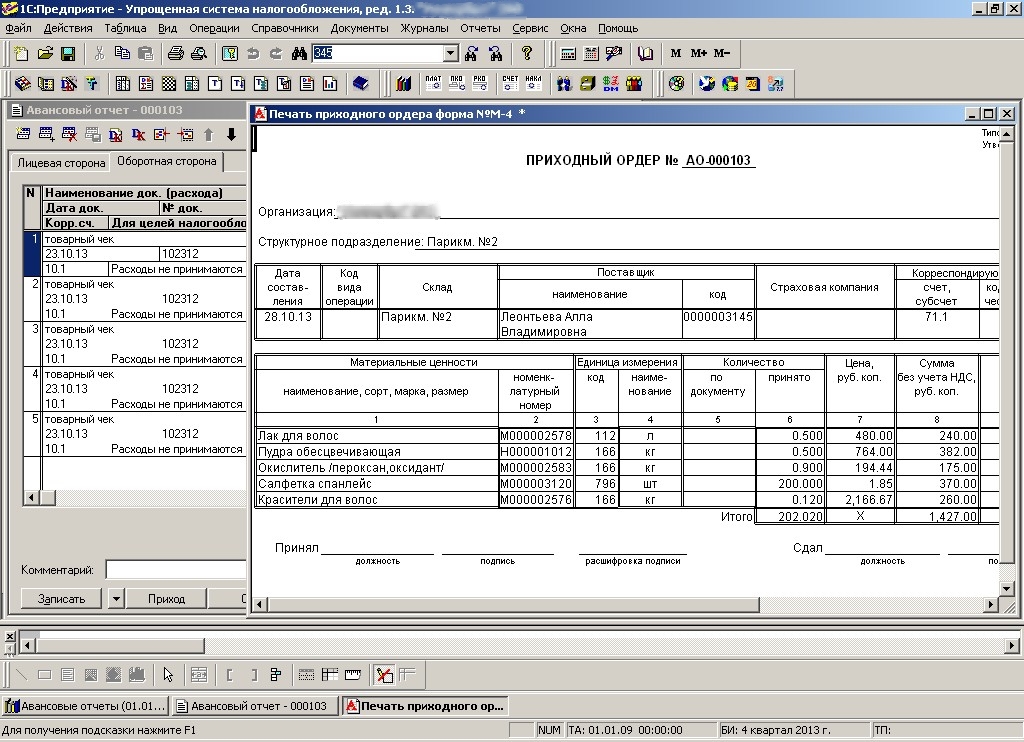The image size is (1024, 742).
Task: Click the Open folder icon
Action: [45, 54]
